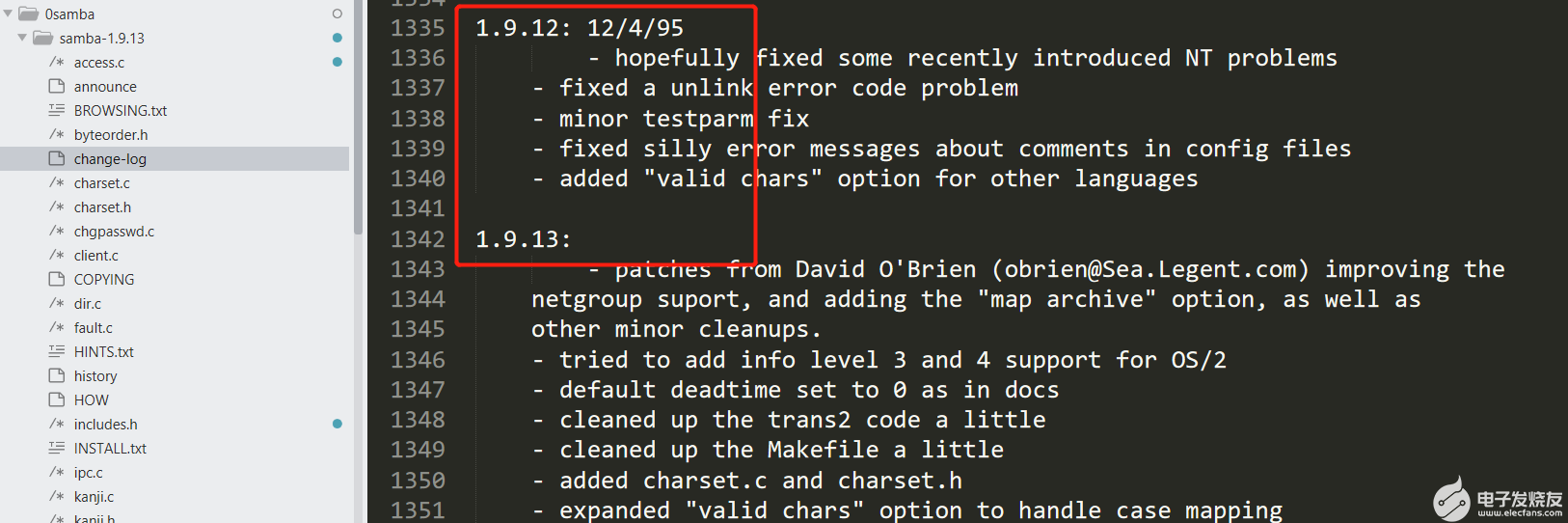1568x523 pixels.
Task: Click the HINTS.txt text file icon
Action: pos(57,351)
